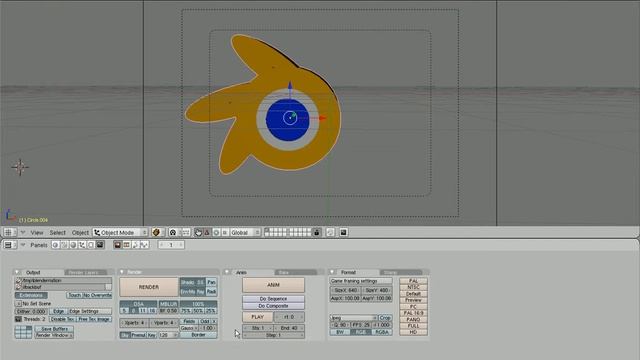Toggle the Edge rendering button
Screen dimensions: 640x360
(58, 311)
